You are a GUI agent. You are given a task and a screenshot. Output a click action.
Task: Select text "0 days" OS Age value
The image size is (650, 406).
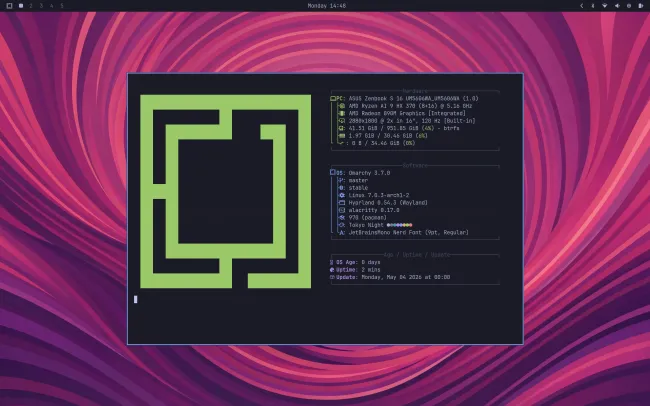coord(371,263)
